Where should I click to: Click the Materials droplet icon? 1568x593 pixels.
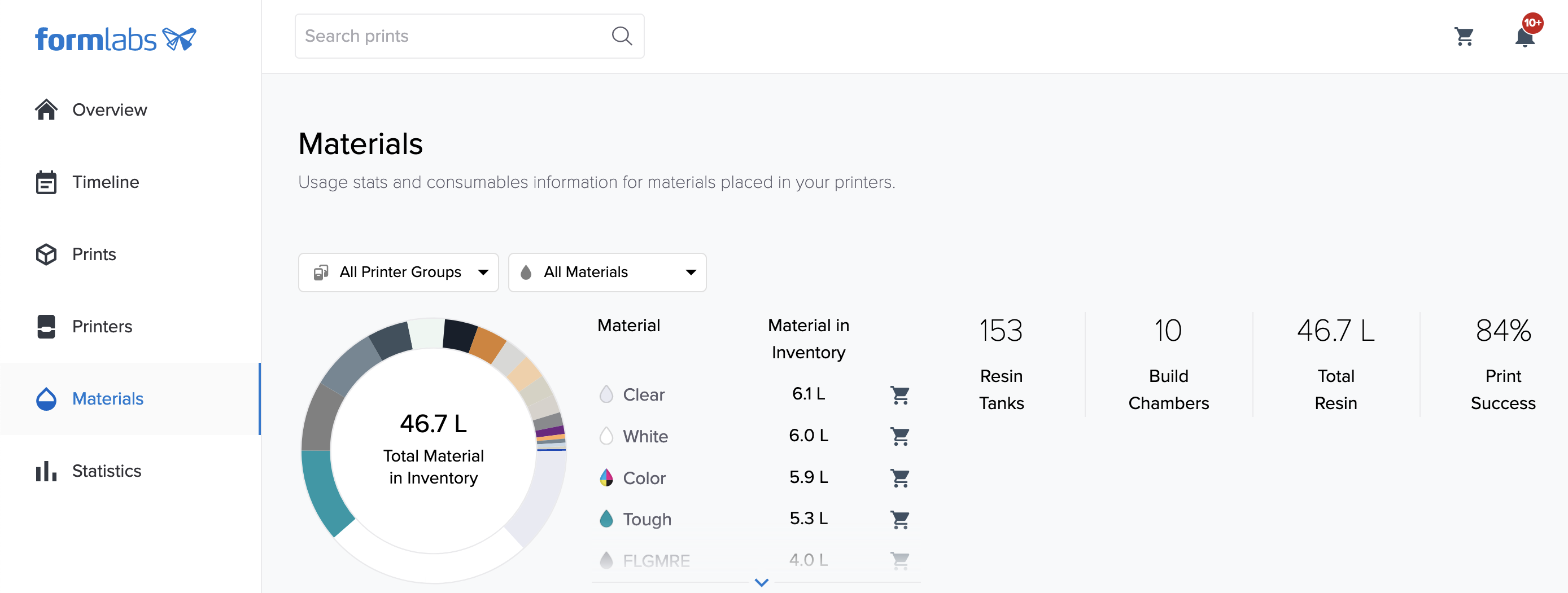click(x=46, y=398)
